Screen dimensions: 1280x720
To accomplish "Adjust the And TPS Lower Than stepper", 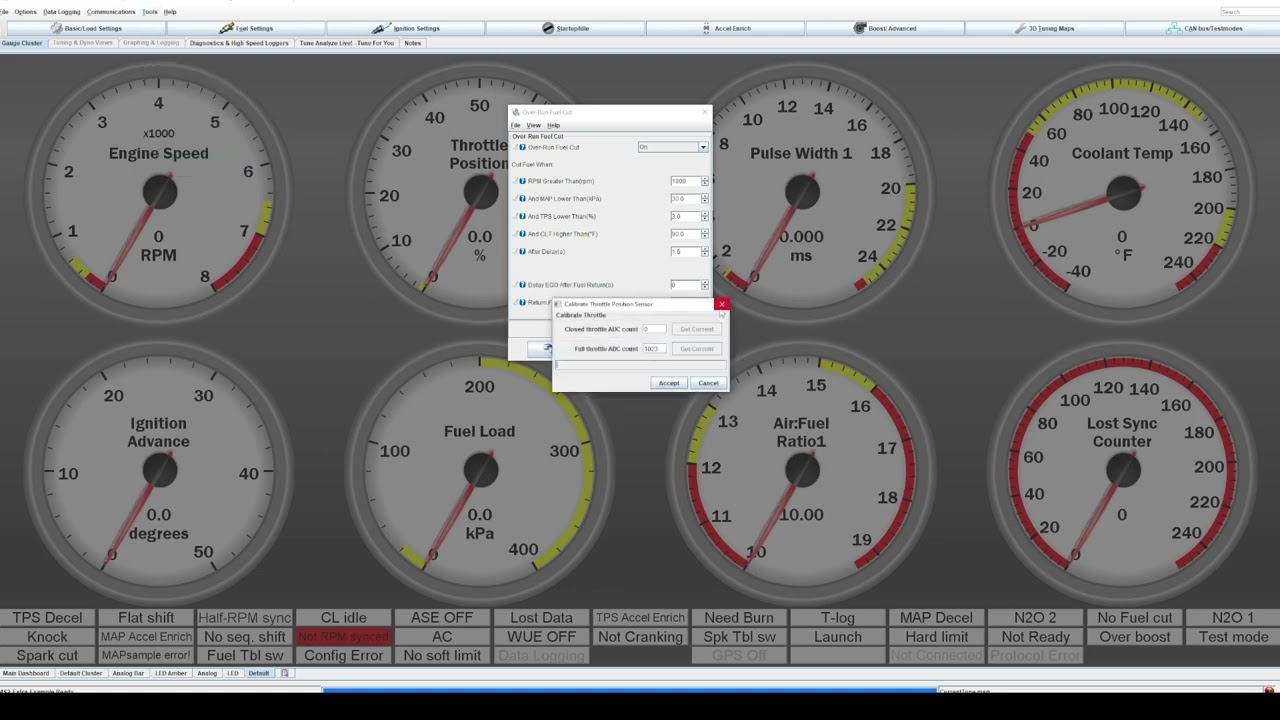I will [705, 216].
